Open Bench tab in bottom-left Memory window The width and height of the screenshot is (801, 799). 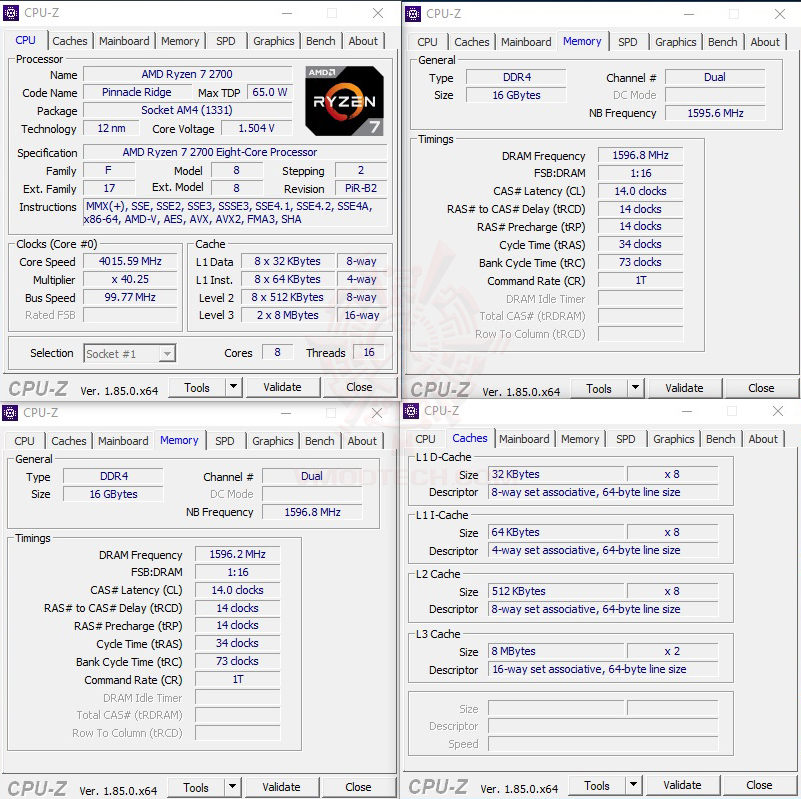[x=320, y=441]
